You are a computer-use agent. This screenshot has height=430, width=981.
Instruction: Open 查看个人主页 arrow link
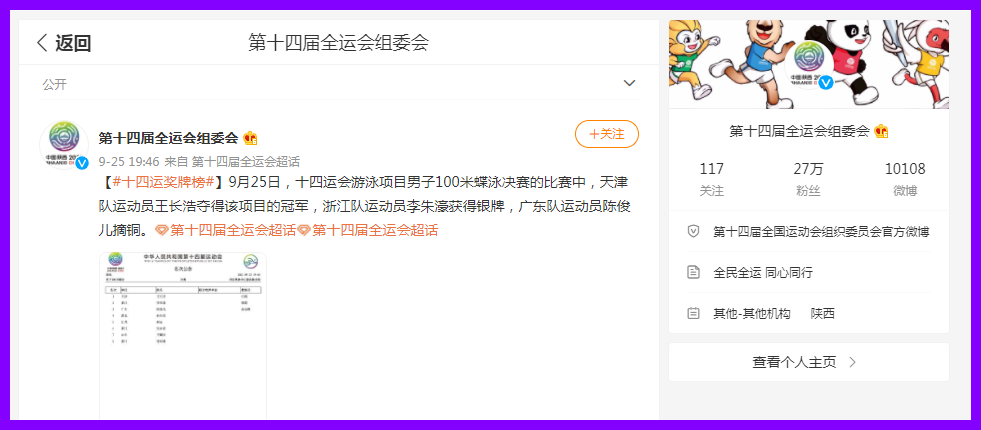click(x=808, y=362)
